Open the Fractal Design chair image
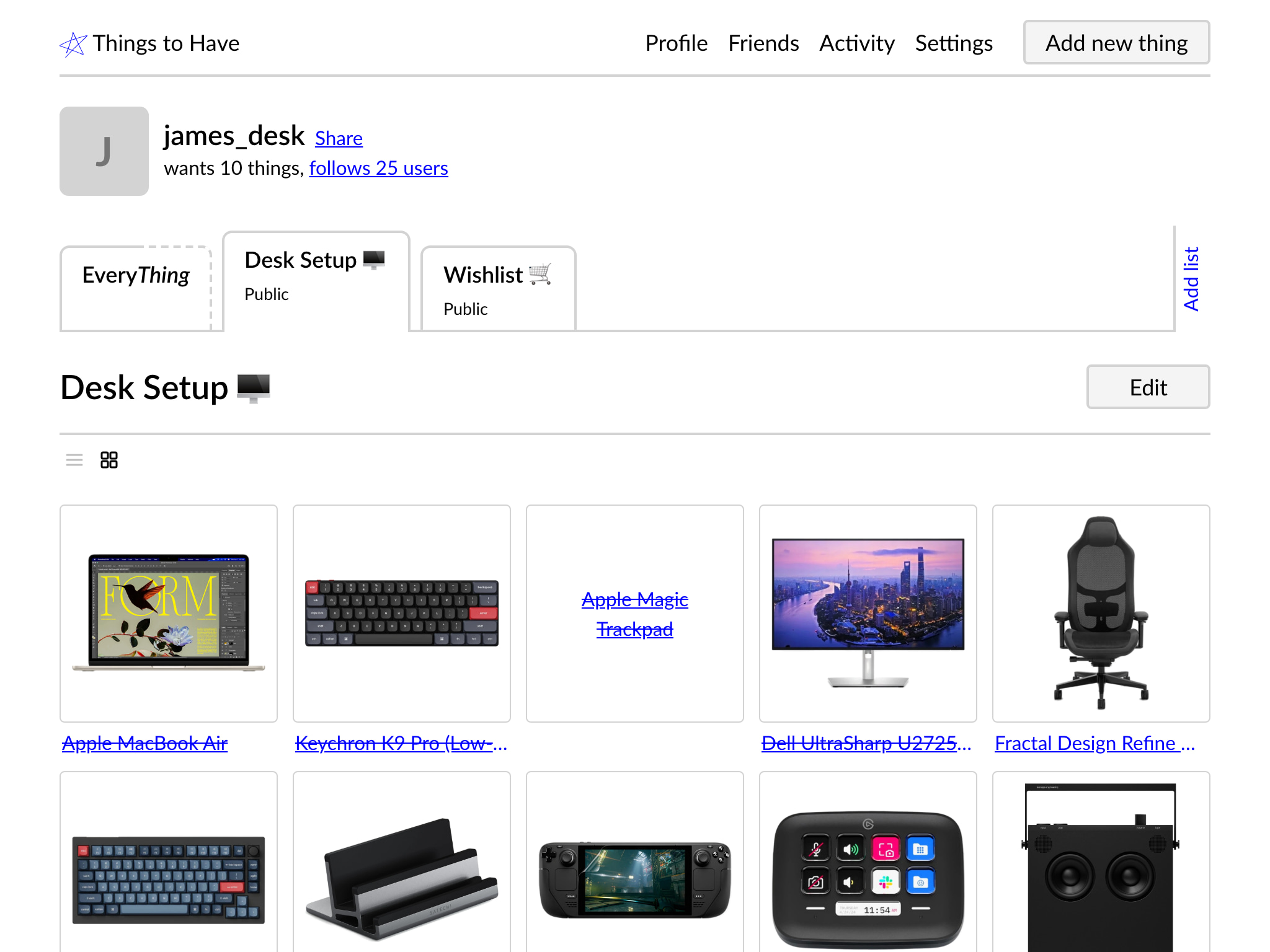Screen dimensions: 1270x952 pyautogui.click(x=1101, y=614)
